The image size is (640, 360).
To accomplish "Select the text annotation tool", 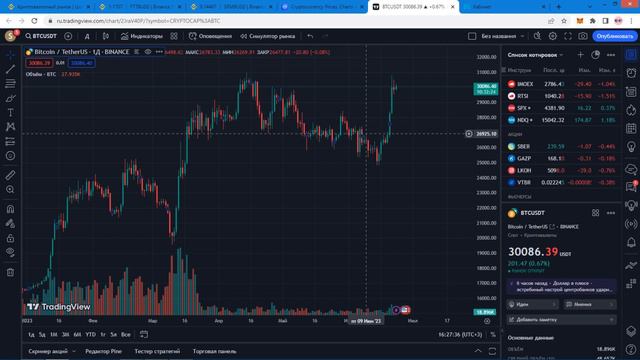I will (11, 113).
